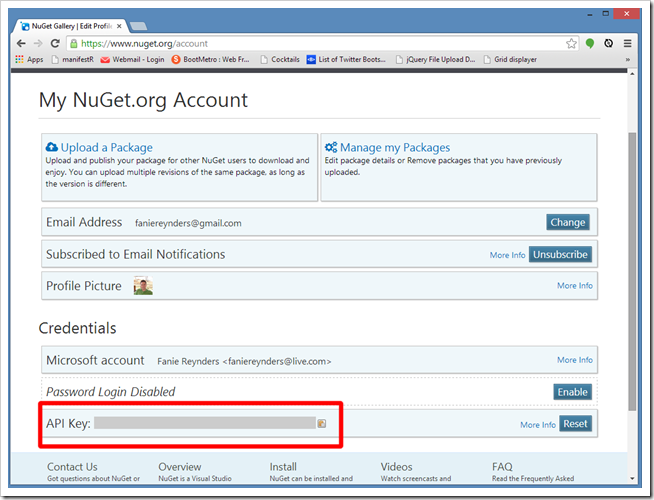
Task: Minimize the browser window
Action: point(590,14)
